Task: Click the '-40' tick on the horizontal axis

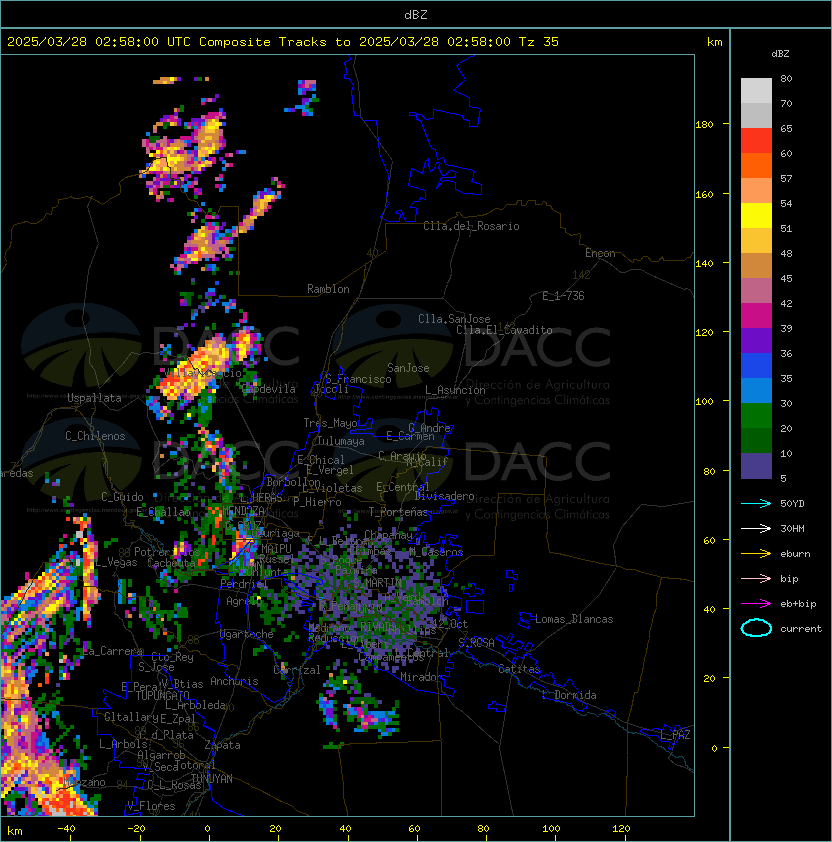Action: [x=67, y=829]
